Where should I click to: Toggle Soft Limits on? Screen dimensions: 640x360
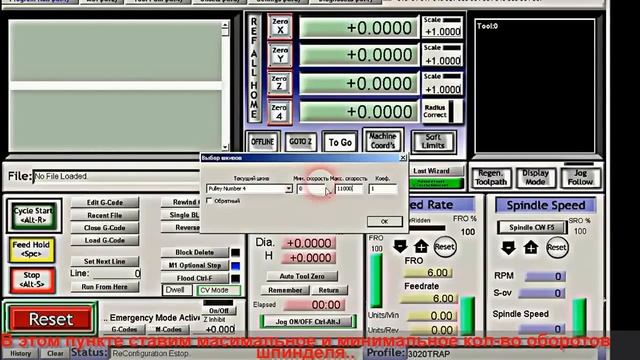pyautogui.click(x=433, y=142)
